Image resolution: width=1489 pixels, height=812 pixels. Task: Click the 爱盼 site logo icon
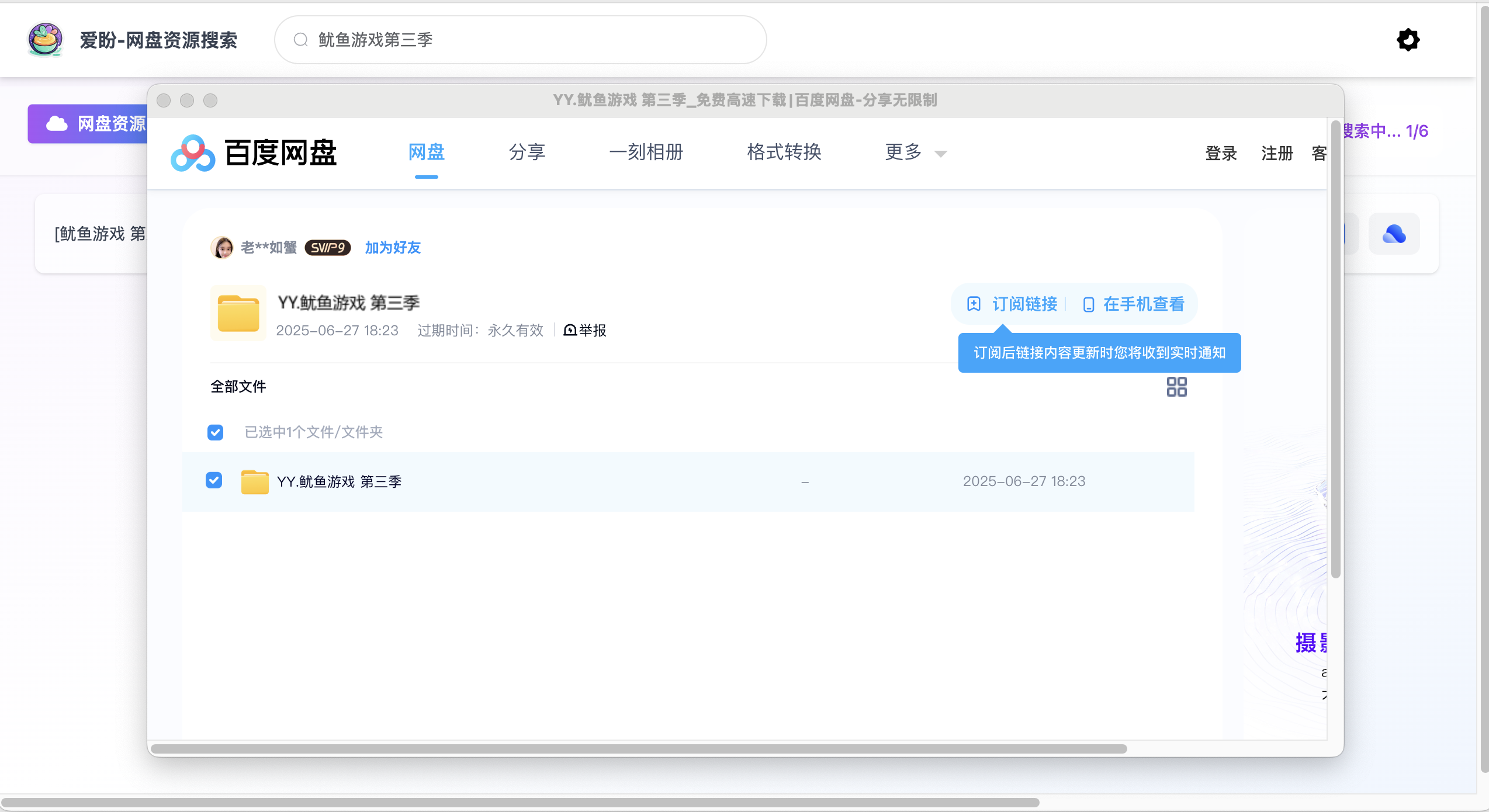[45, 40]
